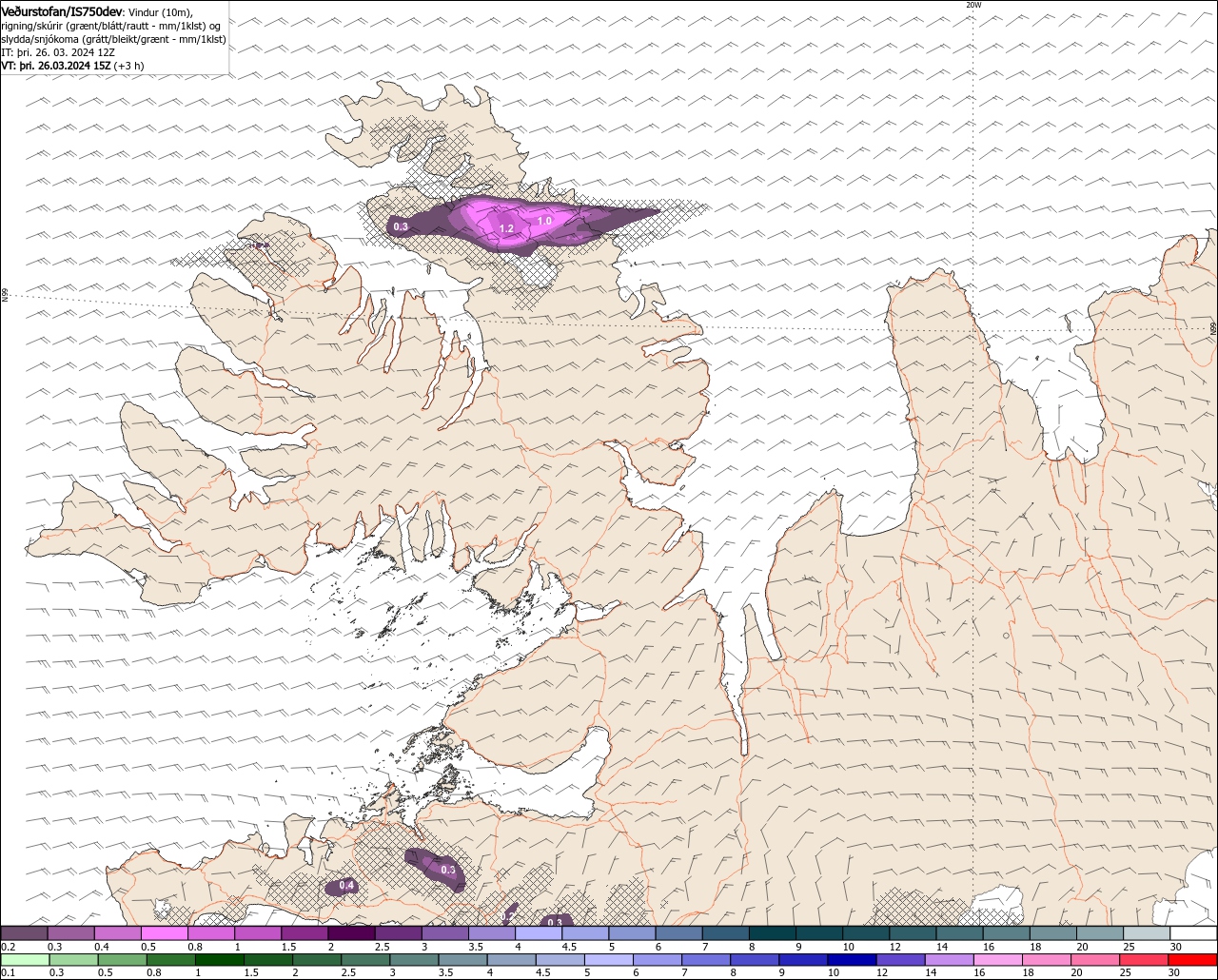Click the 20W longitude label
1218x980 pixels.
[972, 5]
